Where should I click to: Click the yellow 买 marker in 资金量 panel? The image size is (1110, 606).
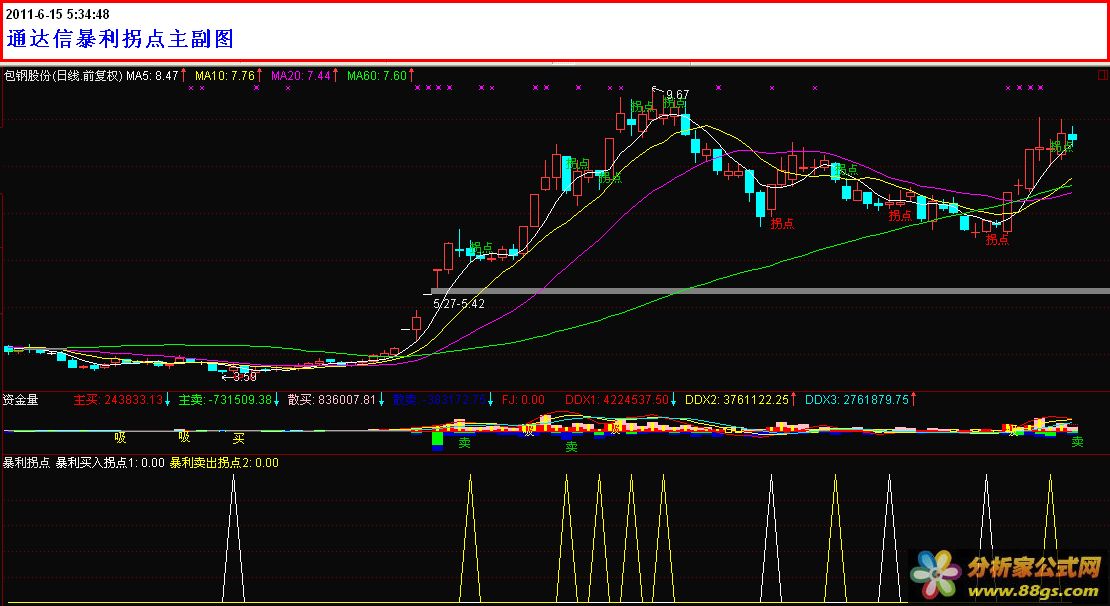point(239,438)
